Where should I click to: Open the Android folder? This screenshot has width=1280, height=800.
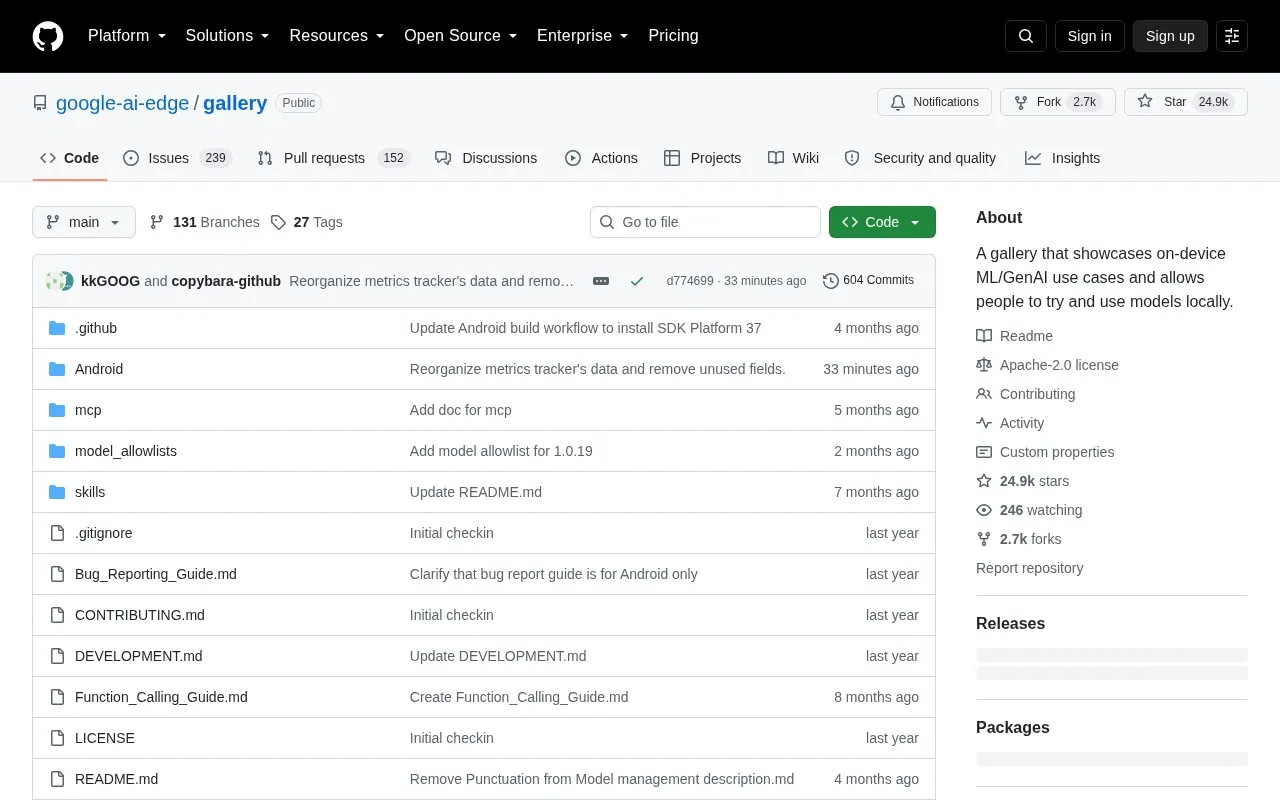[99, 369]
